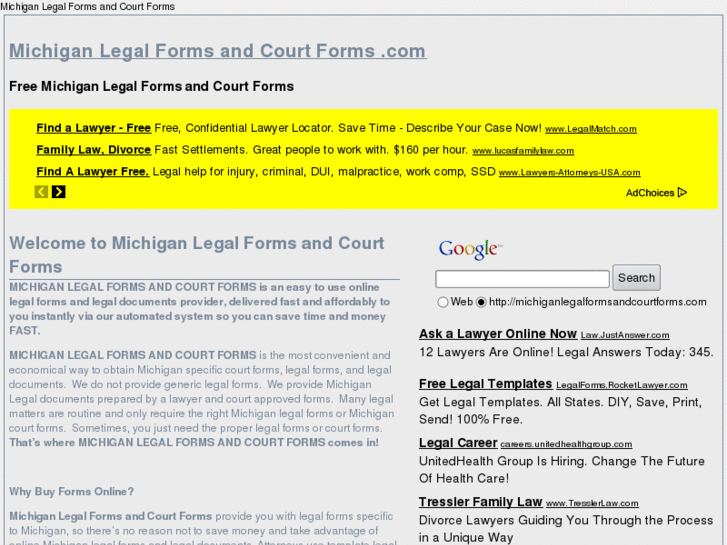This screenshot has height=545, width=727.
Task: Visit careers.unitedhealthgroup.com link
Action: [566, 444]
